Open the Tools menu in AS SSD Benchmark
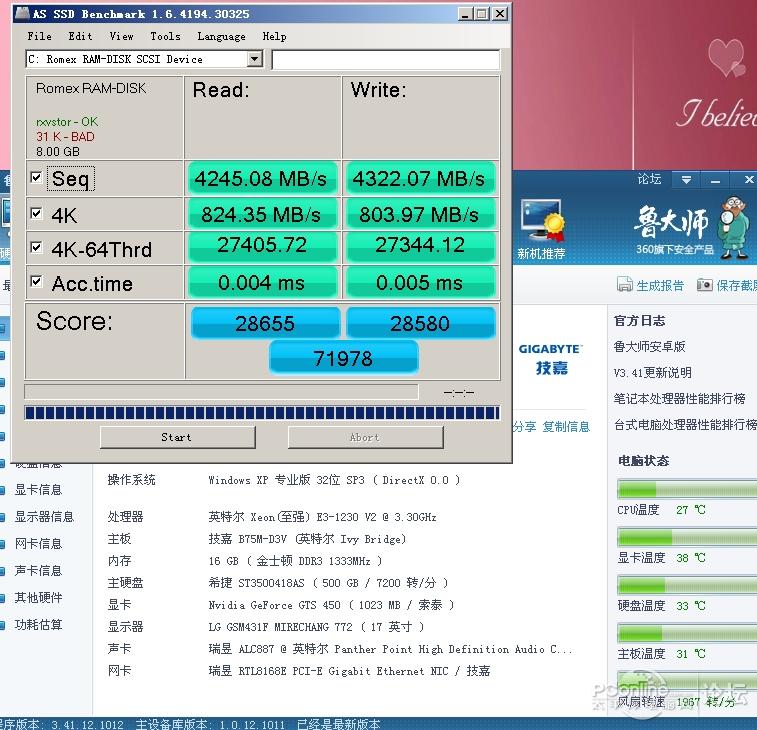This screenshot has width=757, height=730. [x=165, y=36]
